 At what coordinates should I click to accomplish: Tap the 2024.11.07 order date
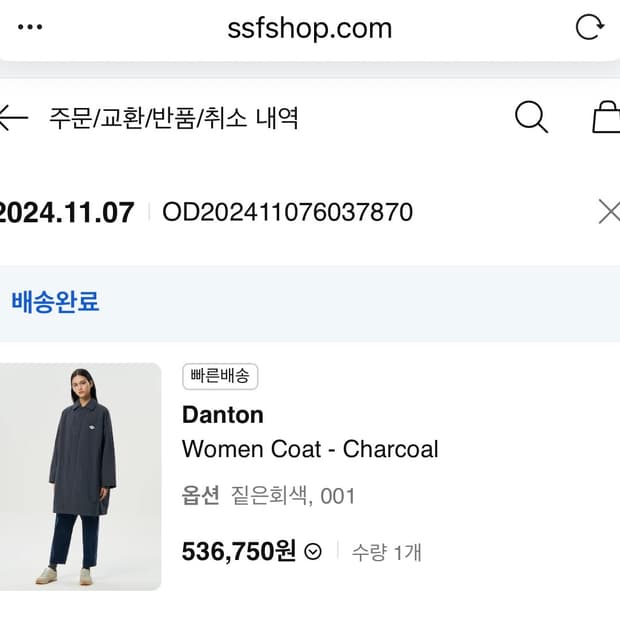pos(67,212)
